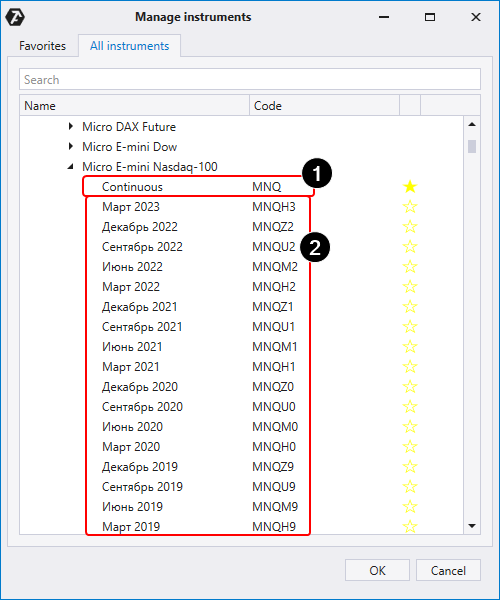The height and width of the screenshot is (600, 500).
Task: Expand the Micro DAX Future node
Action: pyautogui.click(x=70, y=126)
